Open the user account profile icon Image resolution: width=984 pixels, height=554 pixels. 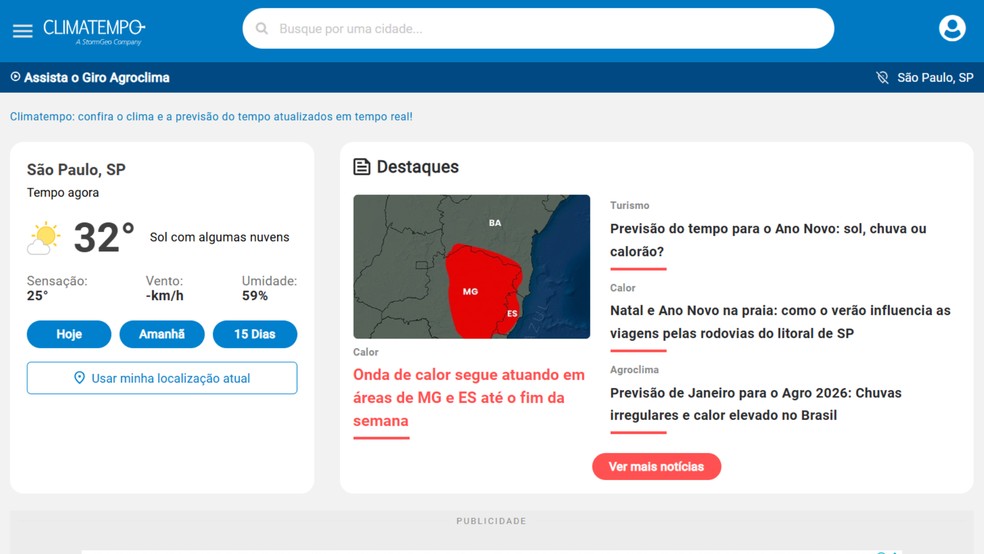click(951, 28)
